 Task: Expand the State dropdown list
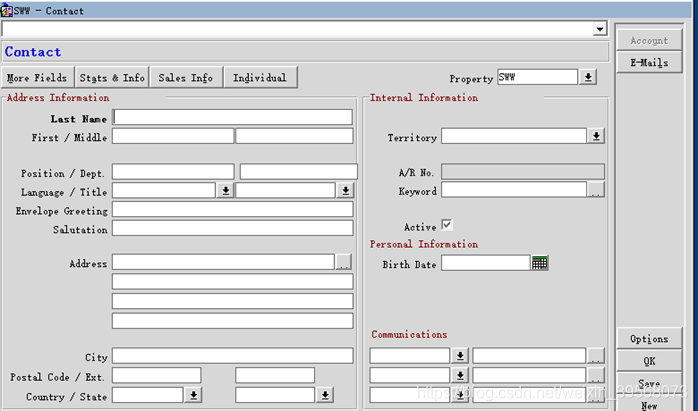point(325,395)
